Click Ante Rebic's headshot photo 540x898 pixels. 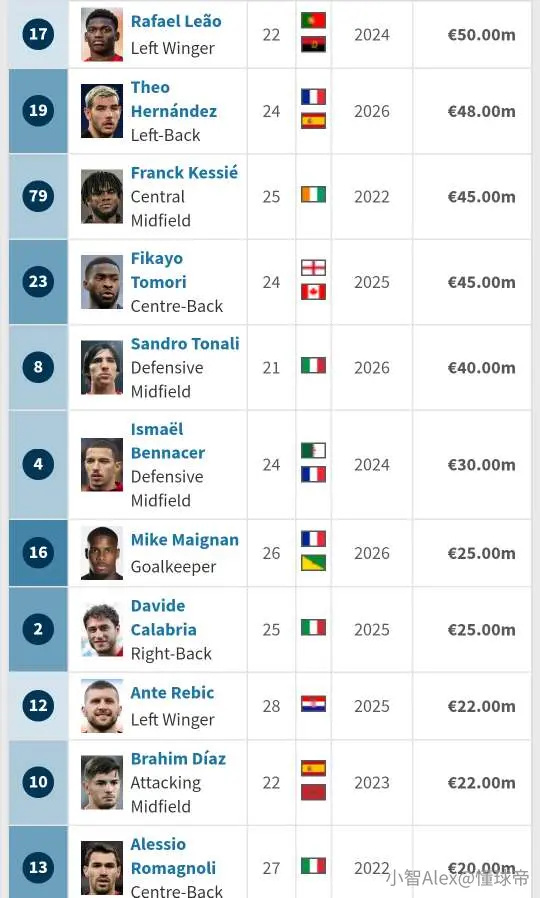tap(102, 706)
